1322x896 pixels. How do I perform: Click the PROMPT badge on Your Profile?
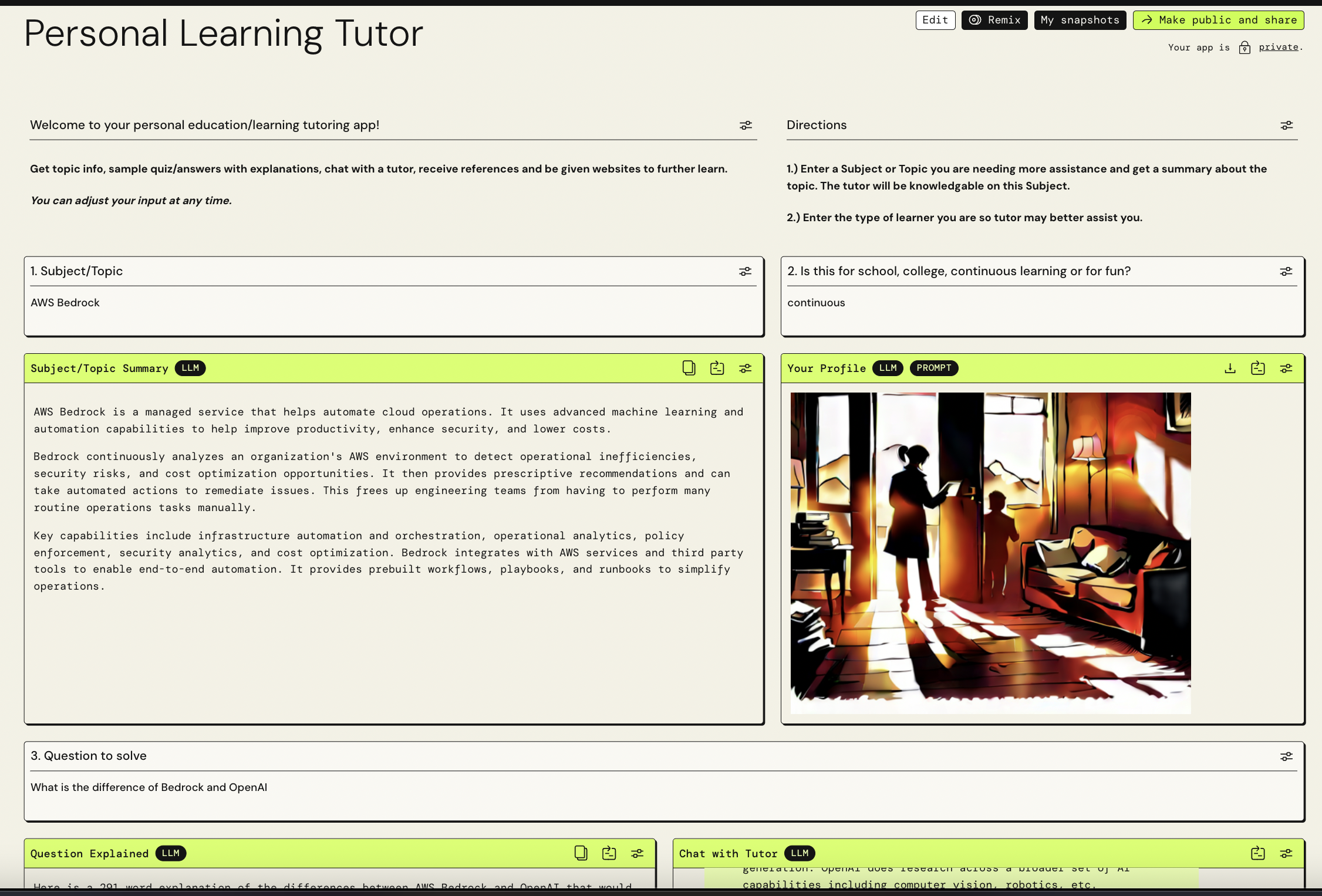(933, 368)
